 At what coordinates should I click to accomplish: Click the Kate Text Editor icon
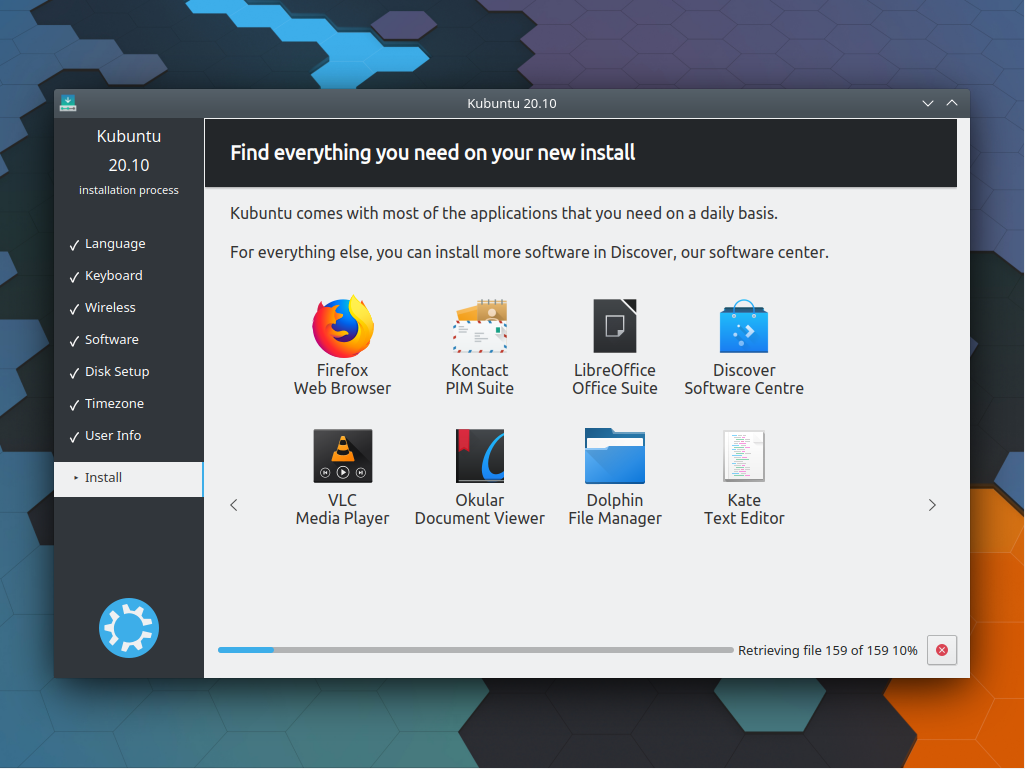[x=744, y=456]
